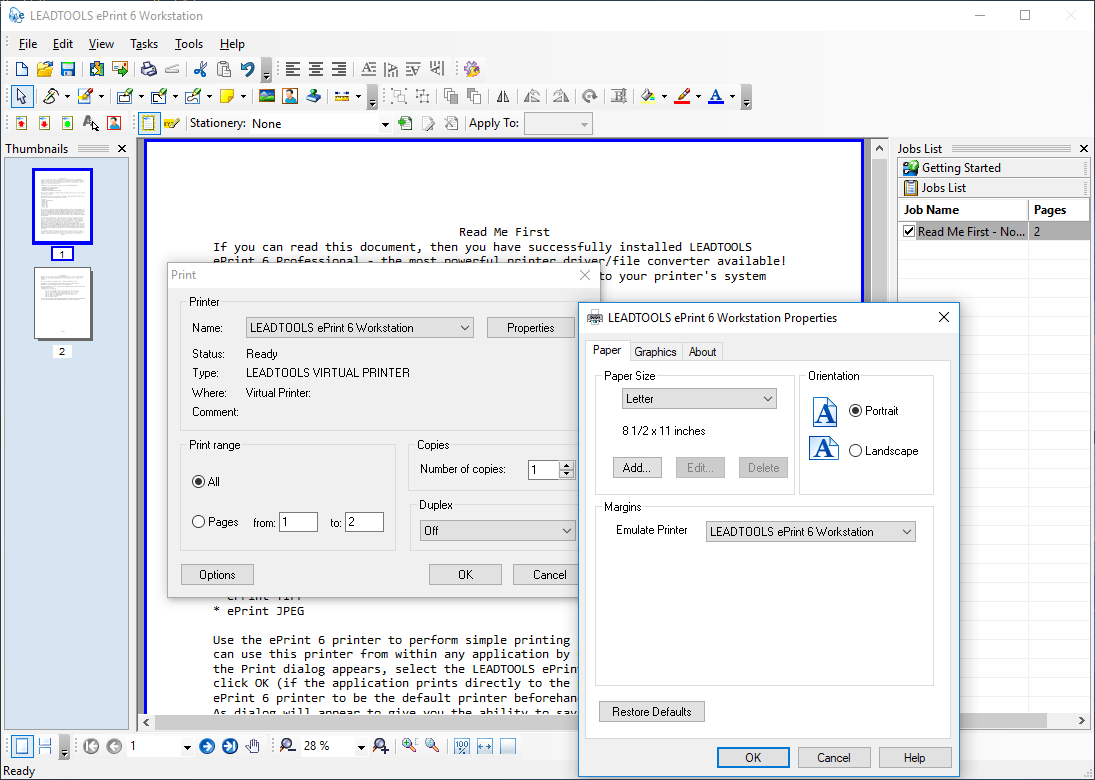This screenshot has height=780, width=1095.
Task: Open the Tasks menu
Action: 144,43
